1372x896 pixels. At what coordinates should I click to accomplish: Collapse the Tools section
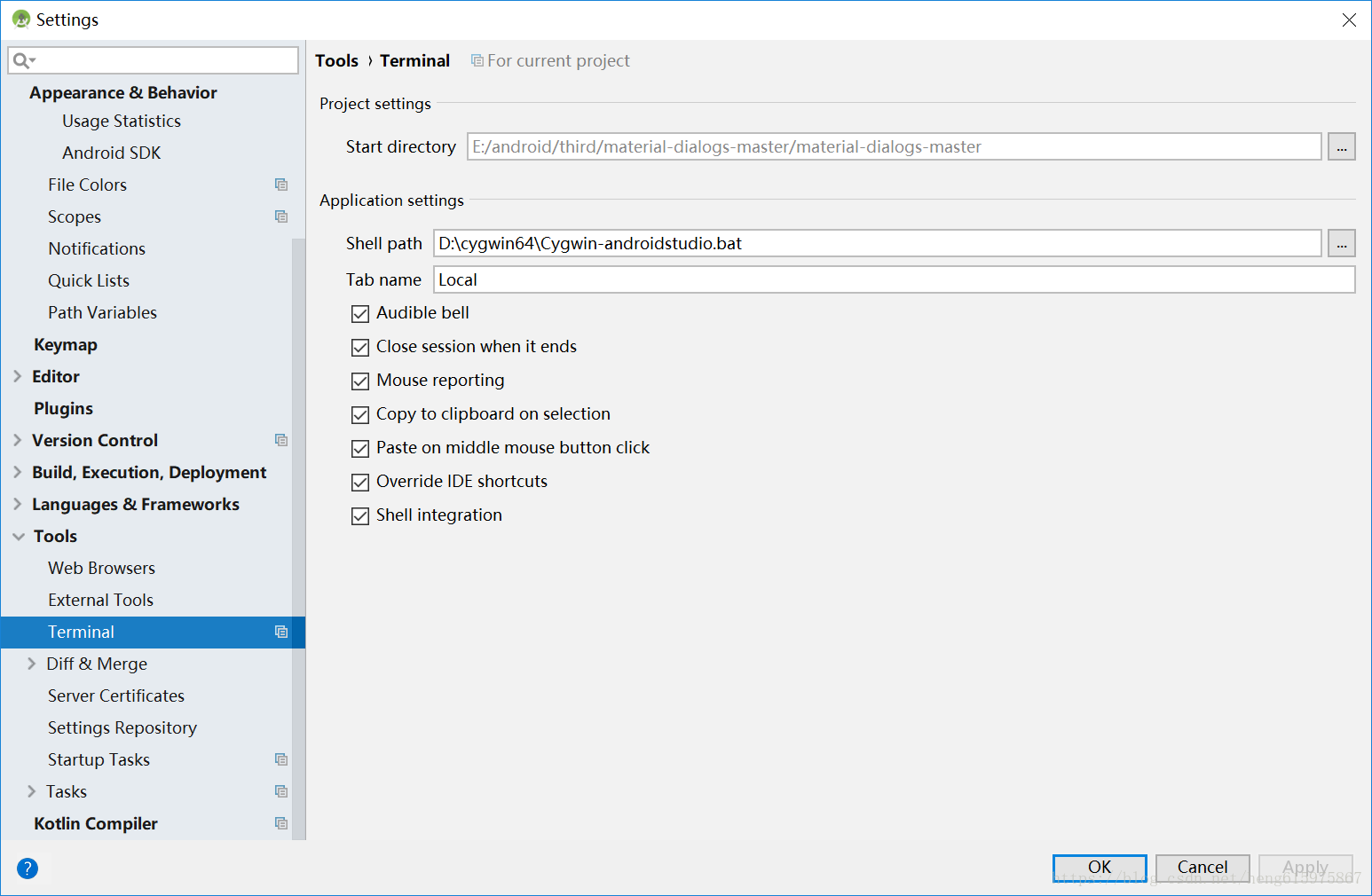tap(19, 536)
